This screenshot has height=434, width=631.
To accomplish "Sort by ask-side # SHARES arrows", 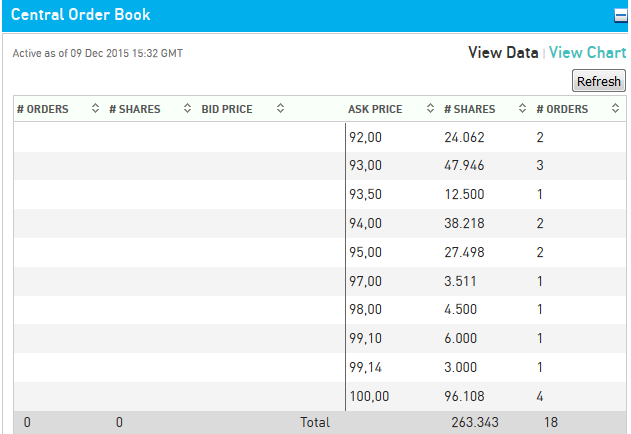I will [x=521, y=109].
